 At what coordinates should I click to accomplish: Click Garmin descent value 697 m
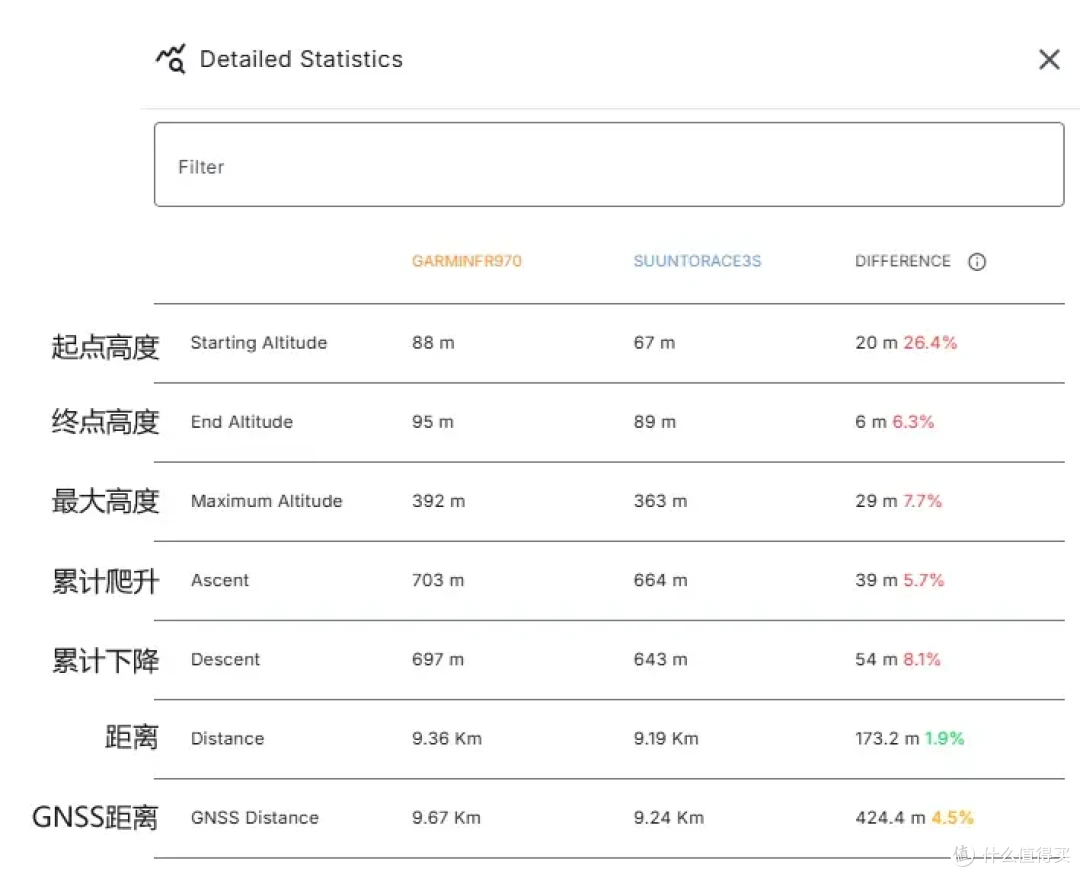438,659
